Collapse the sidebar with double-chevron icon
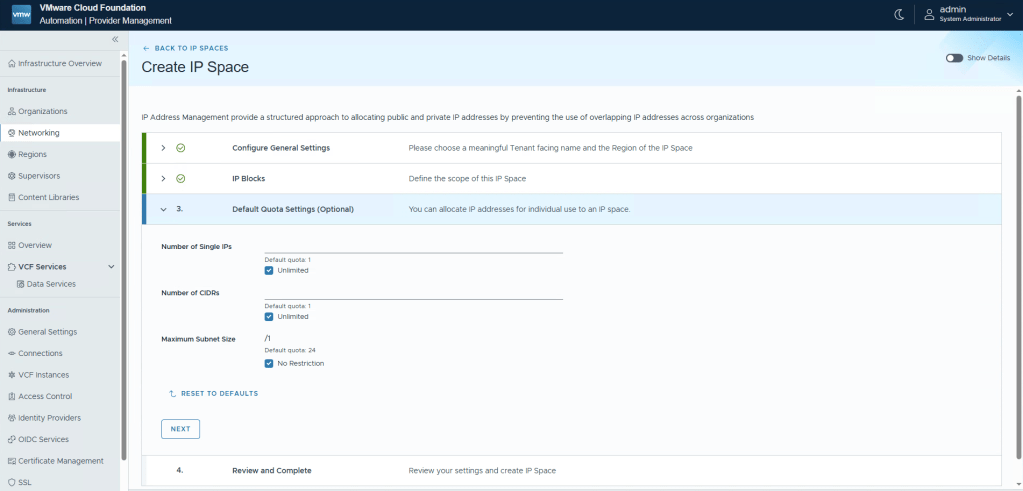The image size is (1023, 491). tap(115, 39)
